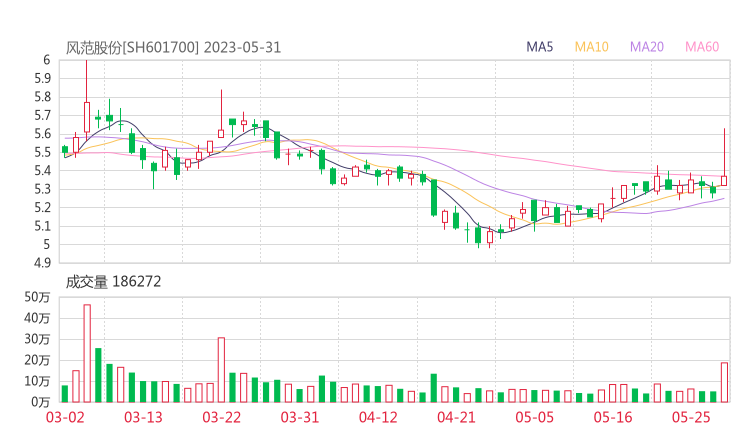Click the red volume spike bar near 03-22
This screenshot has height=440, width=740.
tap(221, 370)
